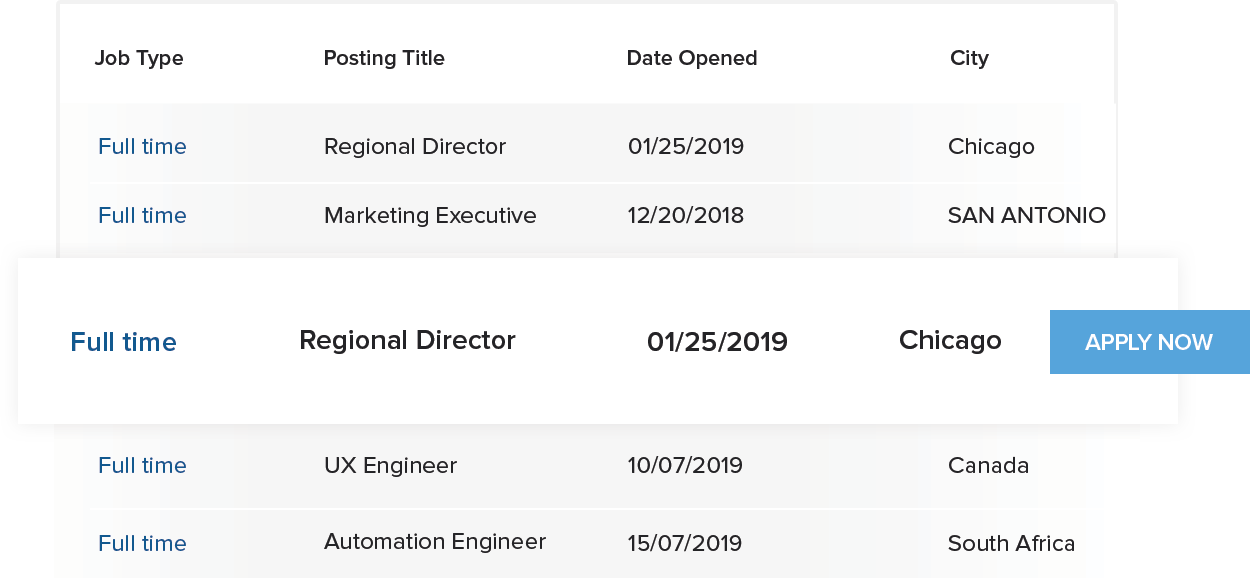The height and width of the screenshot is (578, 1250).
Task: Open Full time link for Marketing Executive
Action: (x=142, y=215)
